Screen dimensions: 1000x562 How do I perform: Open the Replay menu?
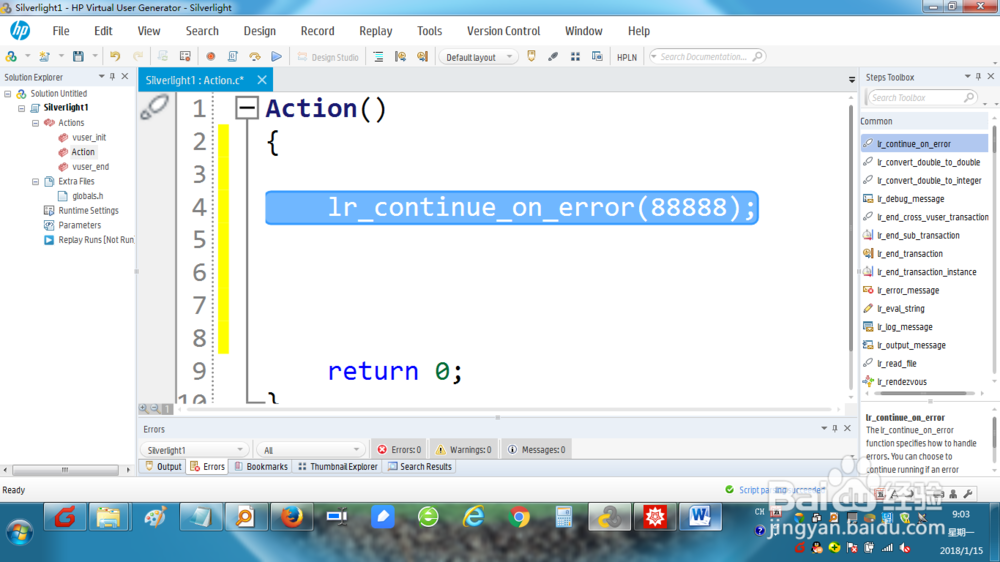point(375,31)
